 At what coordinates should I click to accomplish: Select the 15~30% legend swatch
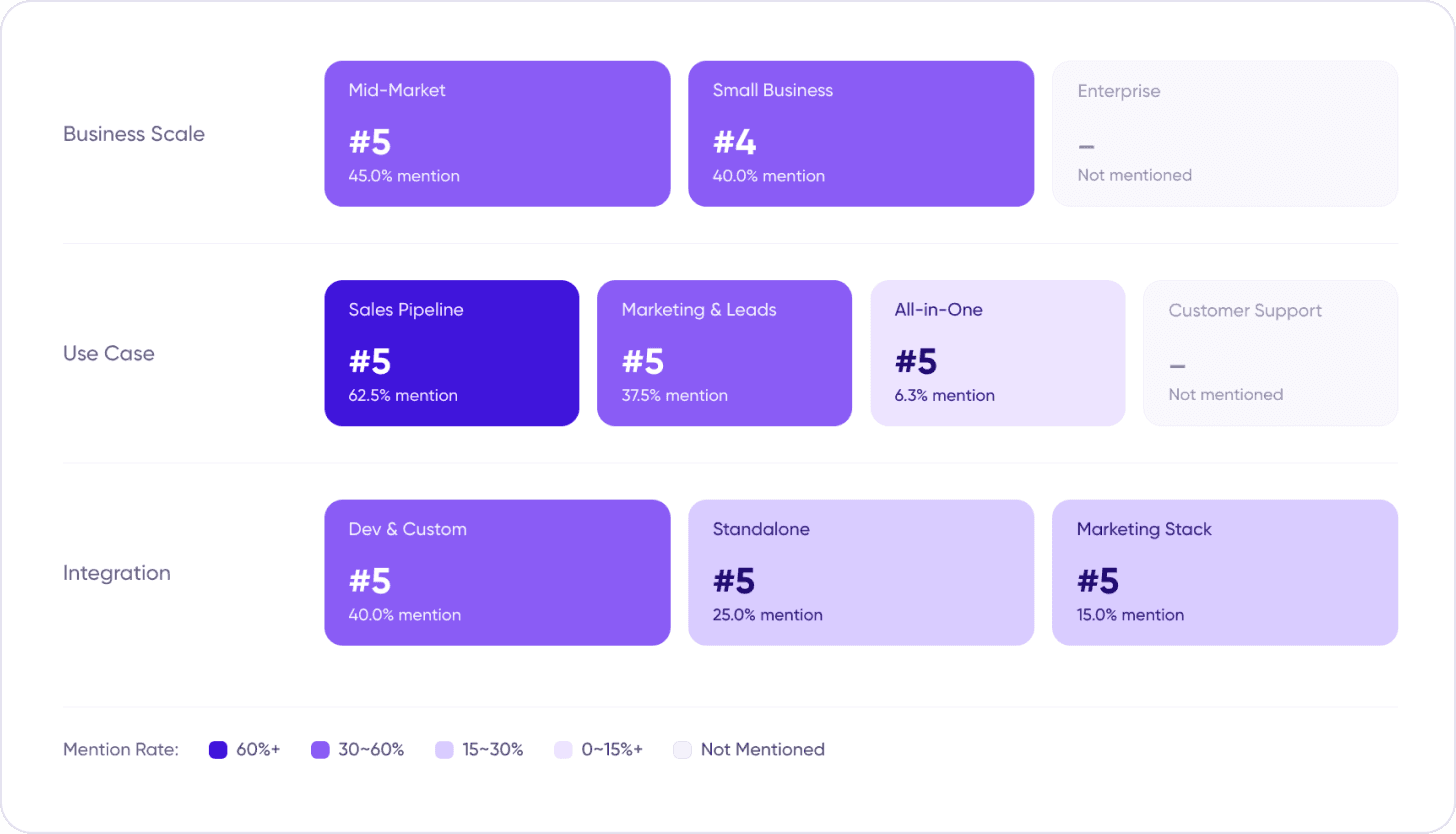point(445,750)
